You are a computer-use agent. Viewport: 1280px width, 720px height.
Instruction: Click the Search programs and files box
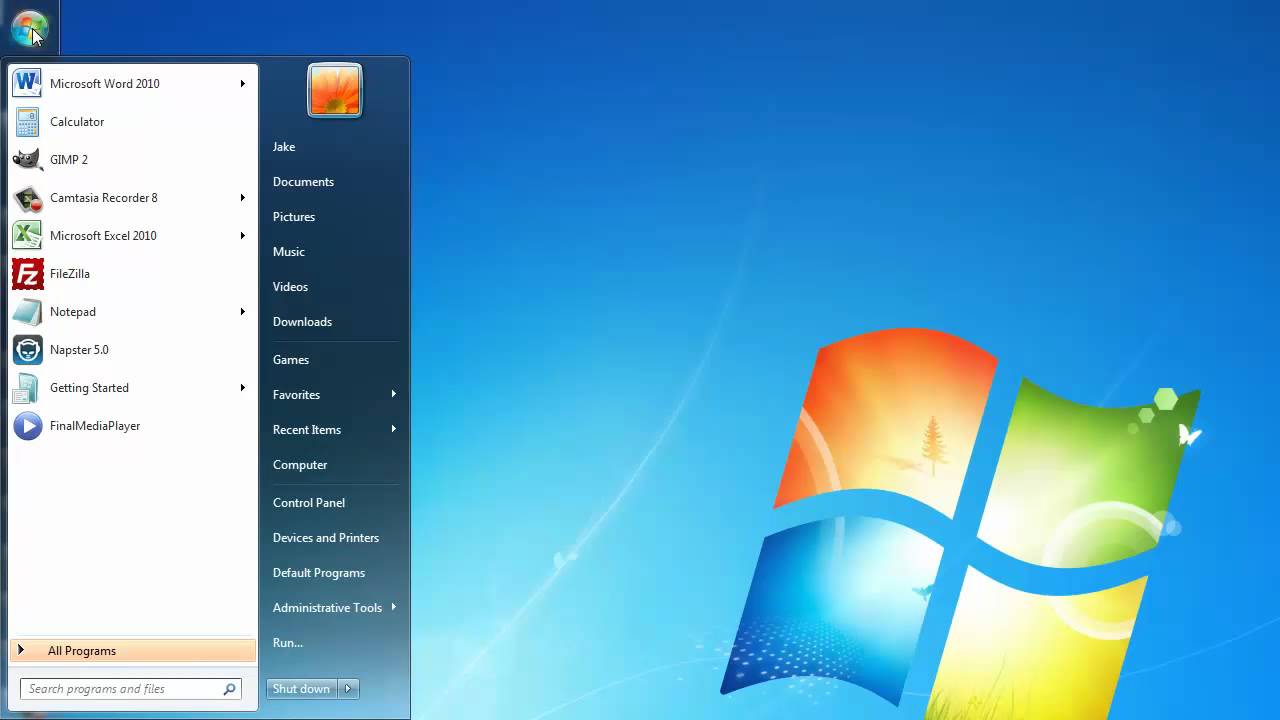131,689
